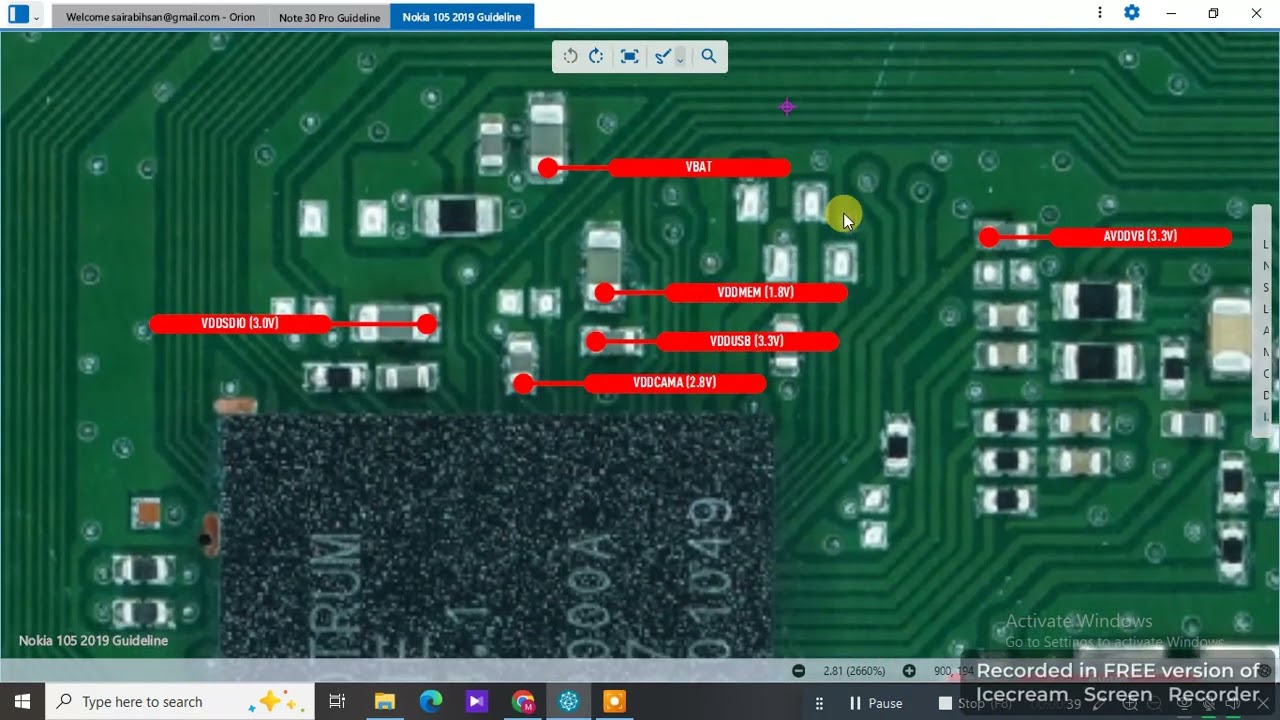Click the VDDMEM (1.8V) label
The width and height of the screenshot is (1280, 720).
click(x=755, y=293)
